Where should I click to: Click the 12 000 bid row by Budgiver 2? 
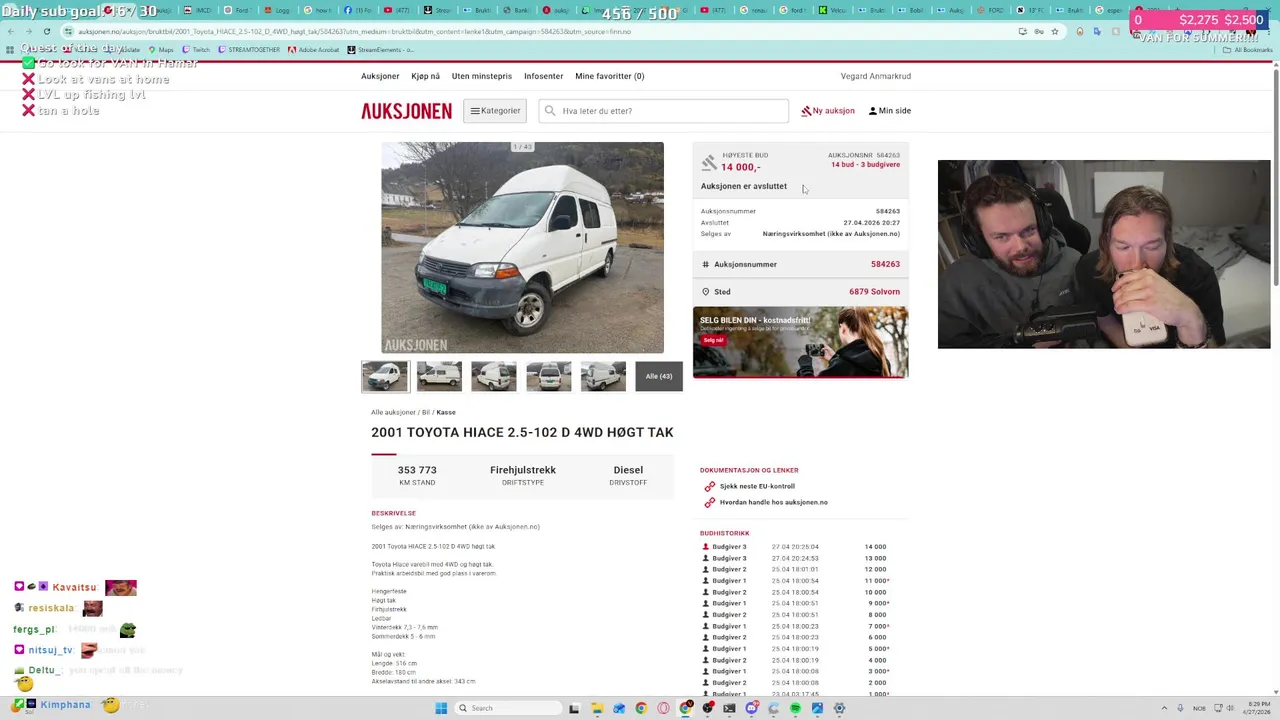point(796,569)
